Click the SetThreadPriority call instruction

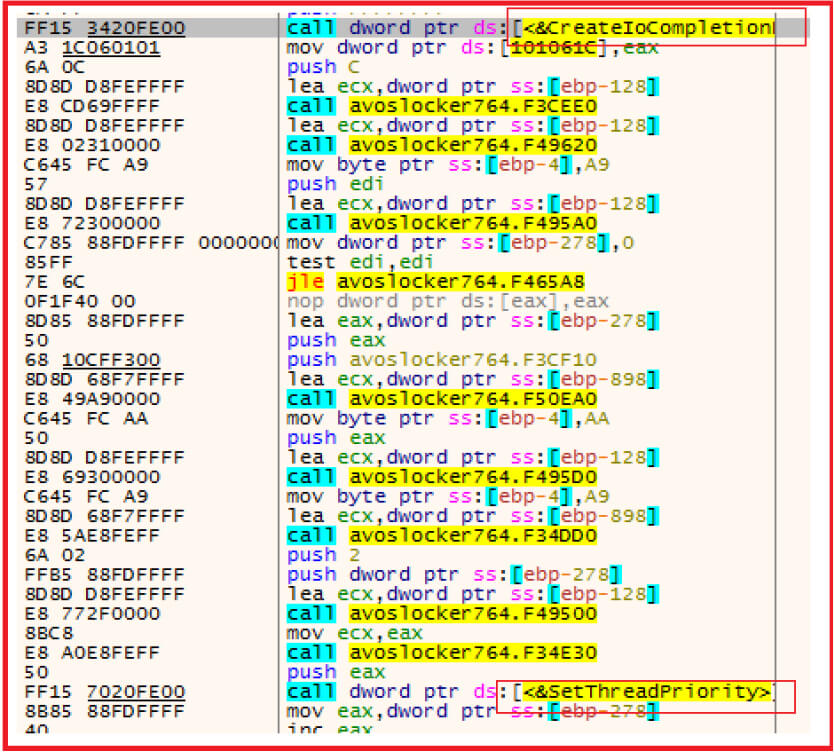(530, 692)
